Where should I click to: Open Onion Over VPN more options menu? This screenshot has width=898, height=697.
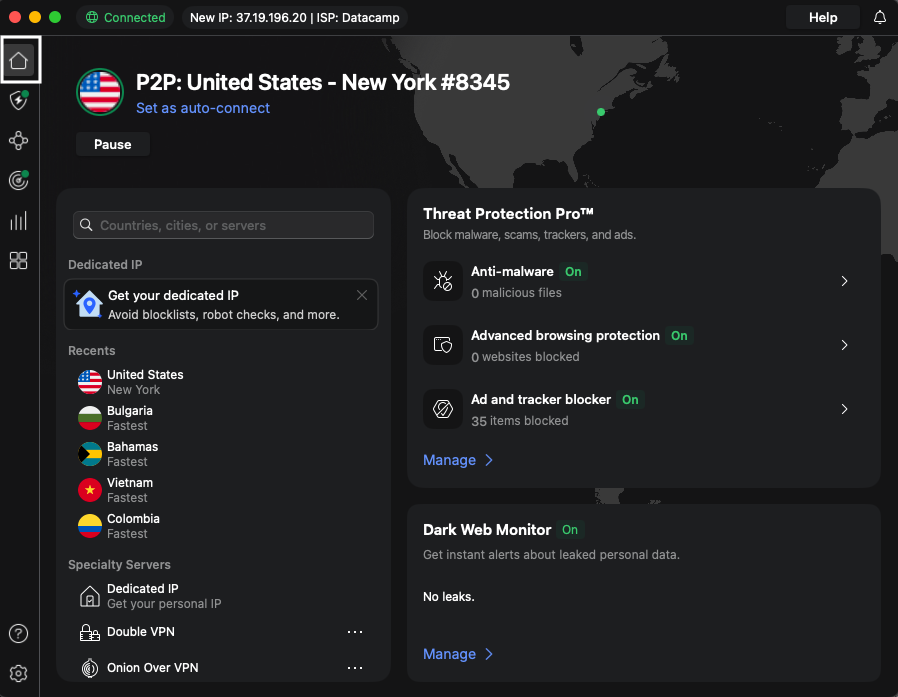tap(355, 668)
